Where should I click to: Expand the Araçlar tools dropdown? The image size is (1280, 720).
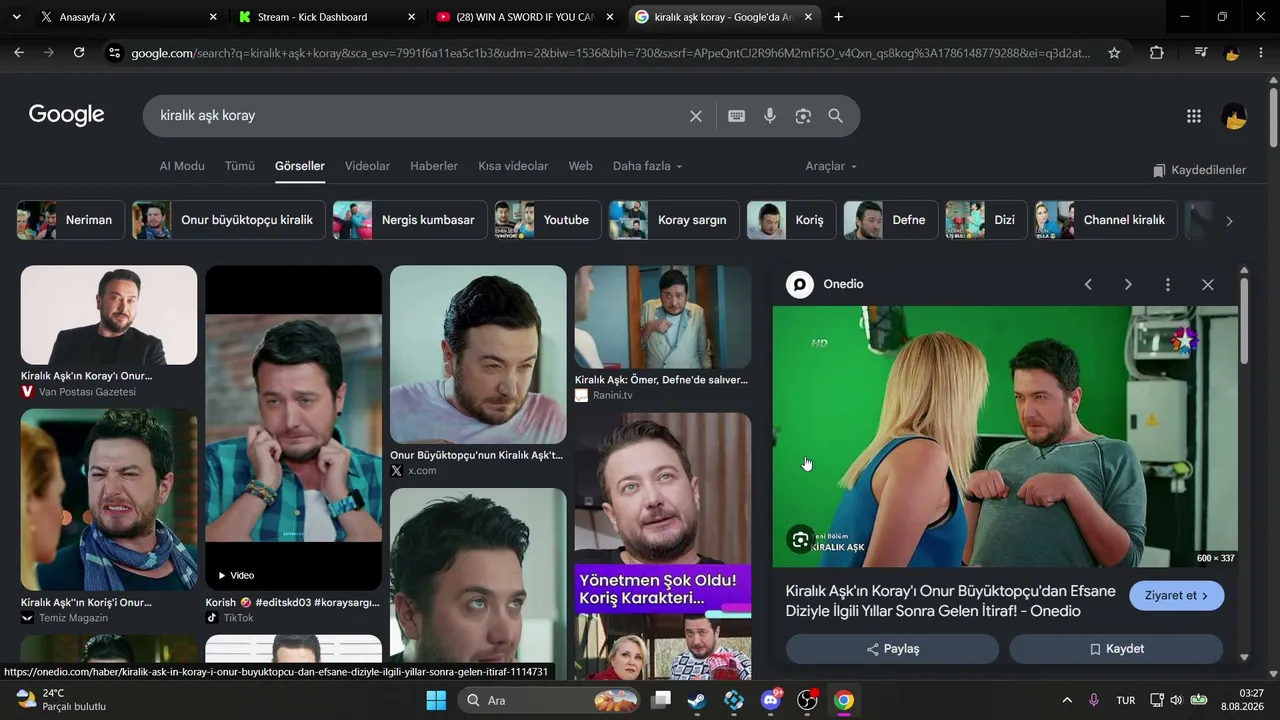831,166
